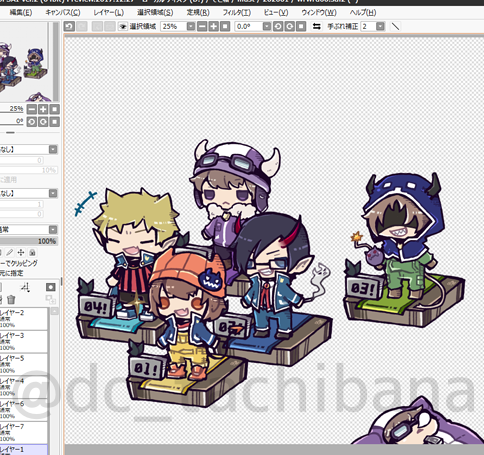Toggle the selection edge visibility eye icon

123,26
